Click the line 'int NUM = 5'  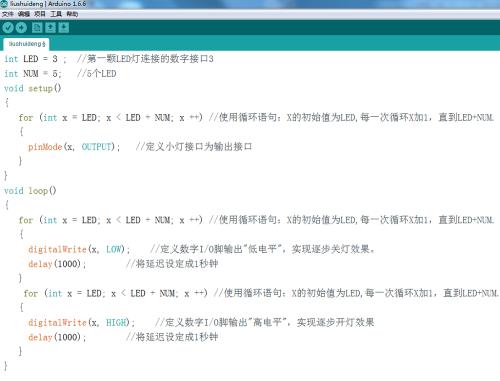click(x=33, y=74)
